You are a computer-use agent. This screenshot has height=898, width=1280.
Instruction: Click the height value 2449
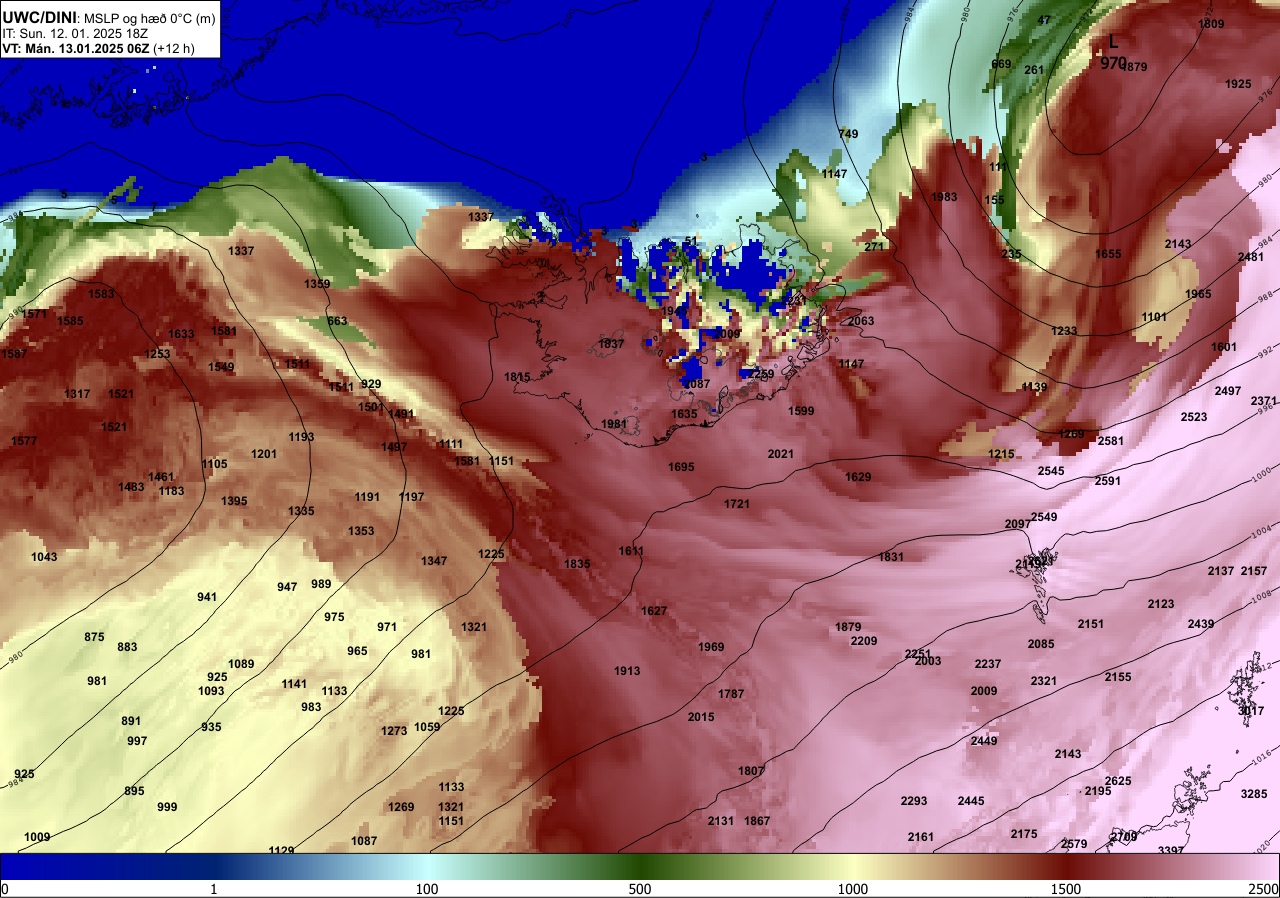pyautogui.click(x=984, y=741)
